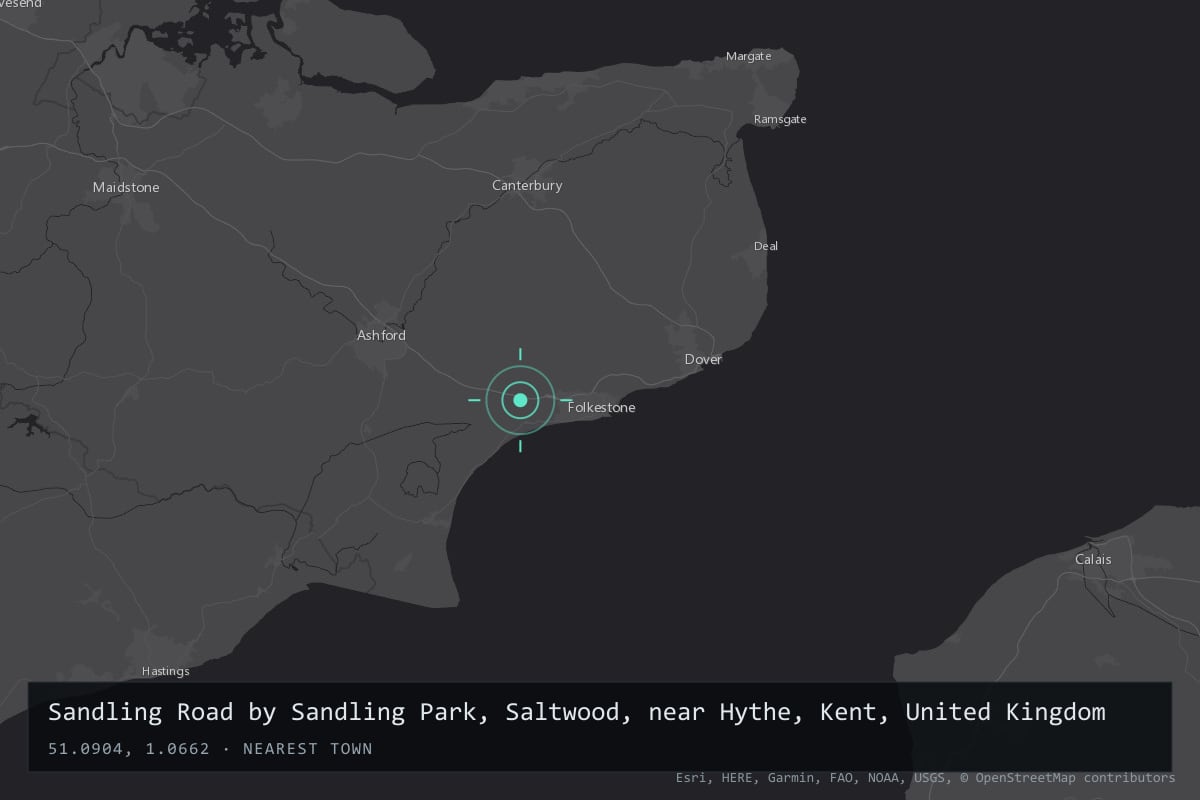Click the NEAREST TOWN caption
1200x800 pixels.
[x=308, y=748]
